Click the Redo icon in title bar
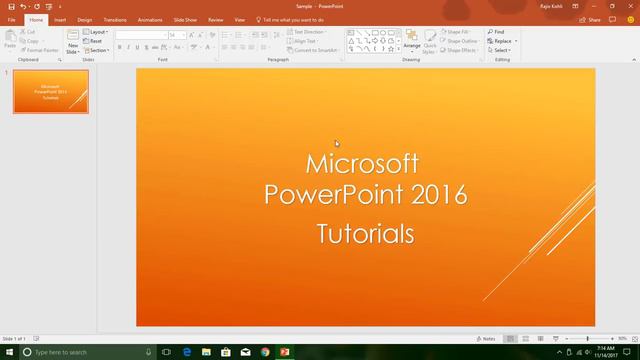The height and width of the screenshot is (360, 640). (37, 7)
